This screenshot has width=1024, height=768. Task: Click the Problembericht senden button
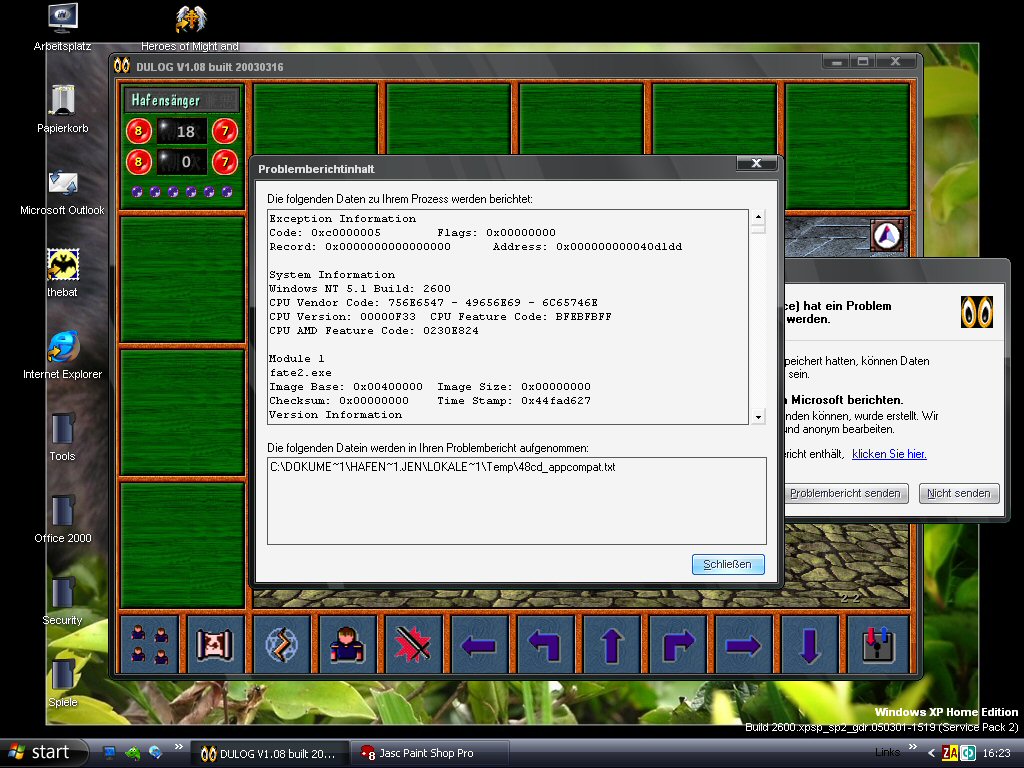[x=845, y=493]
